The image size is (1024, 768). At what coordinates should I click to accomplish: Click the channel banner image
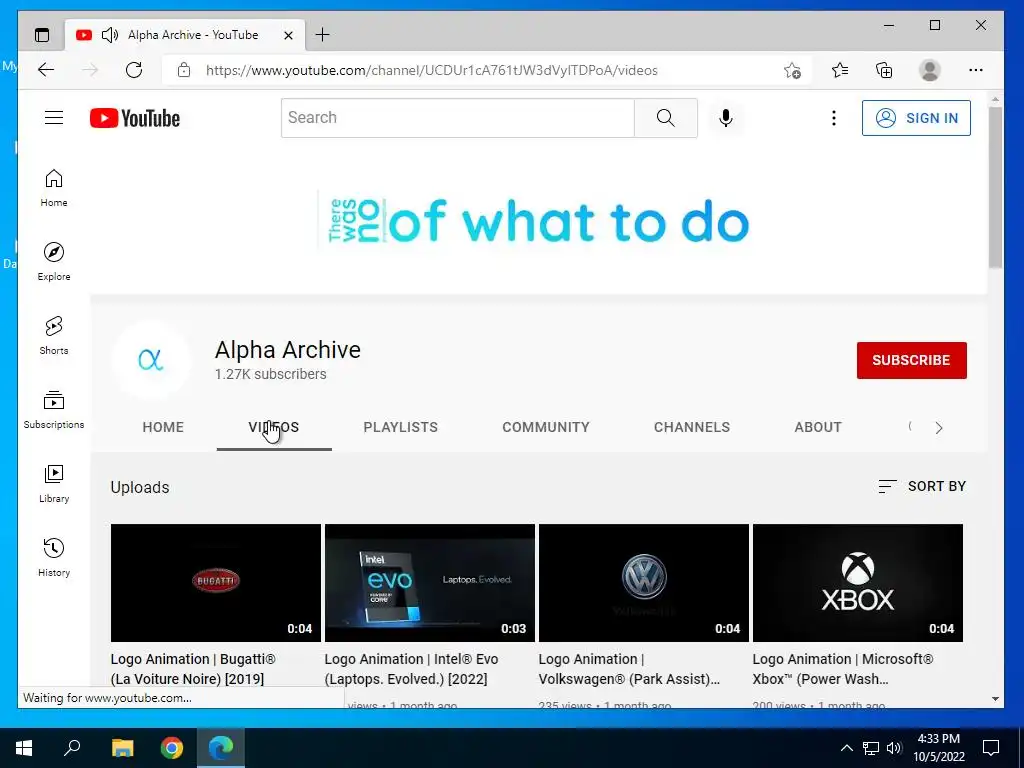[538, 222]
